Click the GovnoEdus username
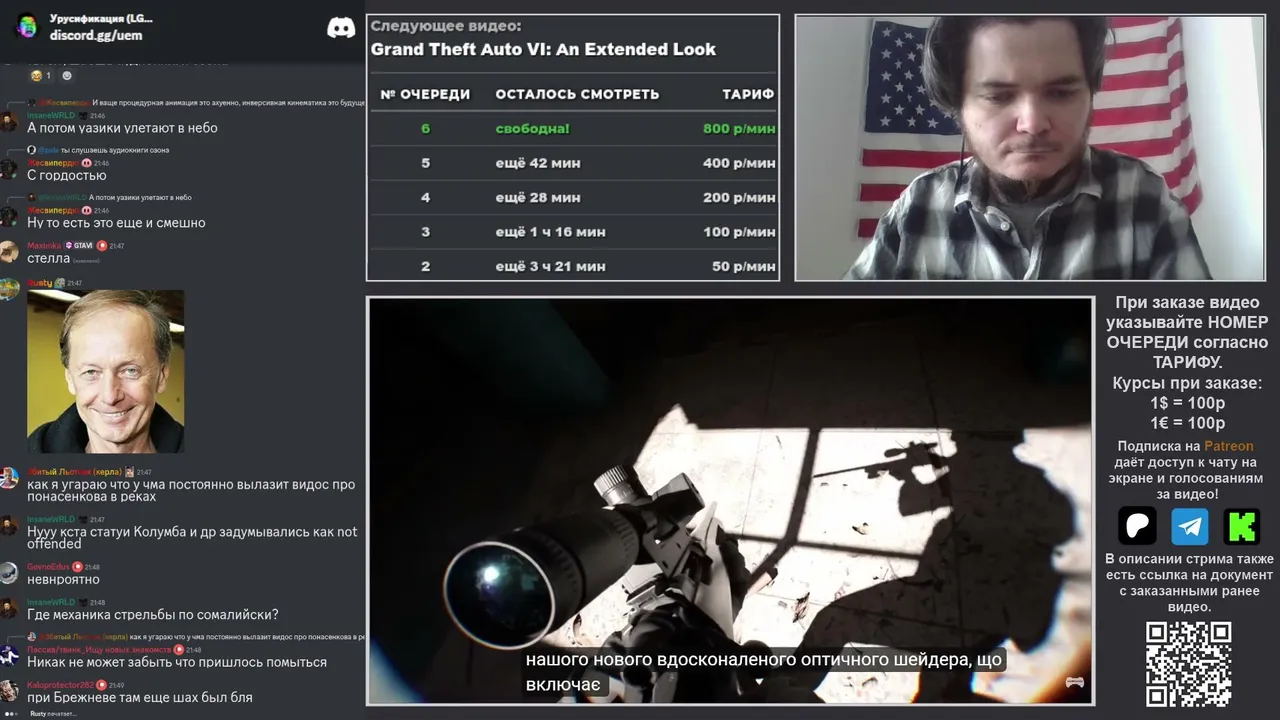 [48, 567]
